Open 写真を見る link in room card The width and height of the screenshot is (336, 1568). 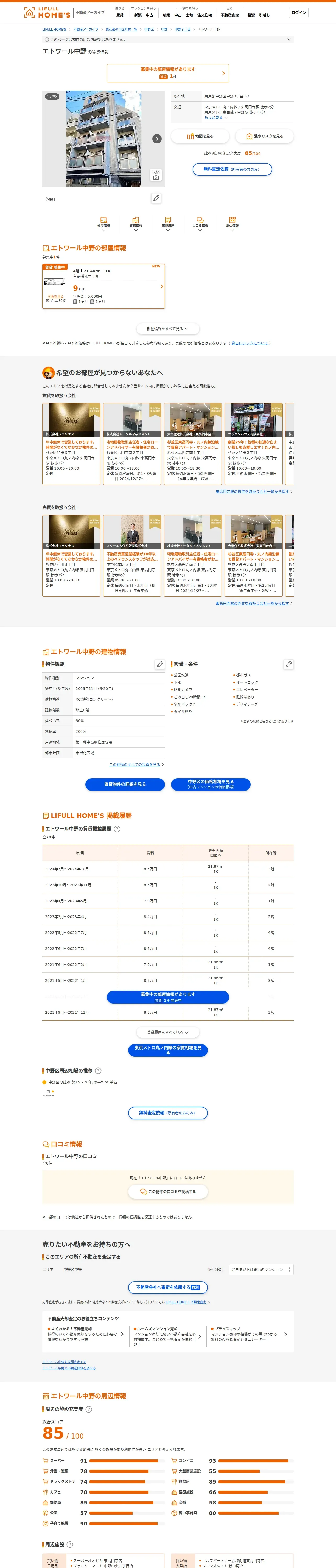[x=55, y=296]
